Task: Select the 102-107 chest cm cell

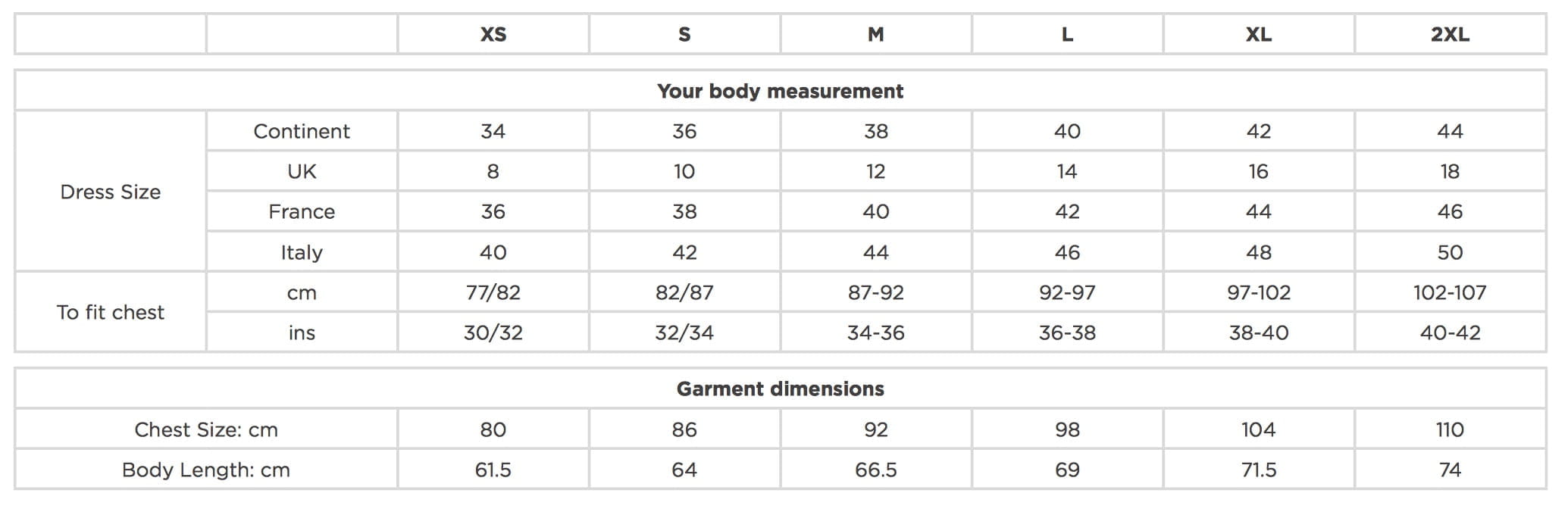Action: coord(1450,293)
